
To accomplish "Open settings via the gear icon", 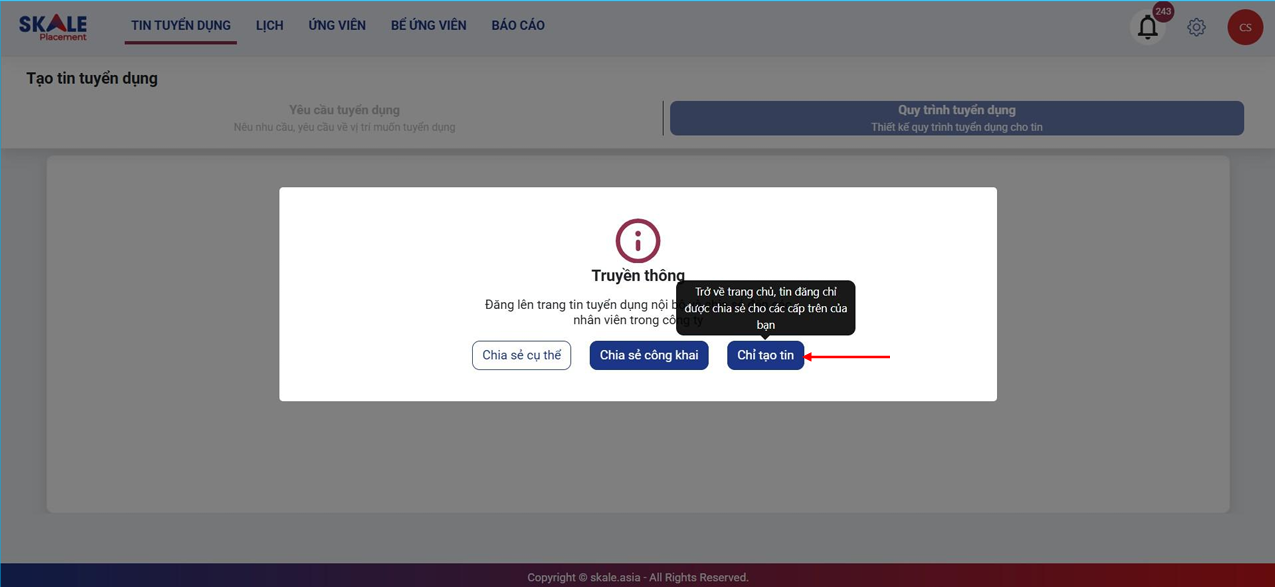I will tap(1196, 27).
